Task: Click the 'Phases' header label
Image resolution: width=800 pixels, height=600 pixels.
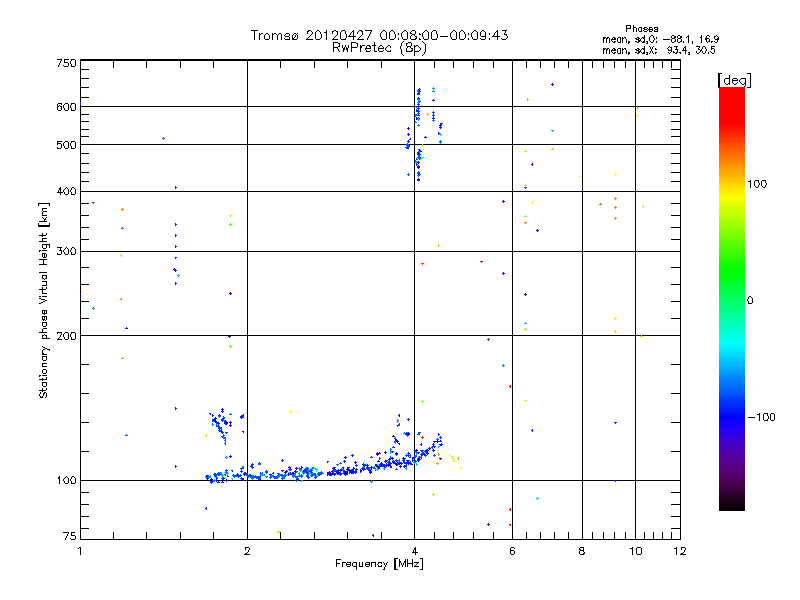Action: point(641,29)
